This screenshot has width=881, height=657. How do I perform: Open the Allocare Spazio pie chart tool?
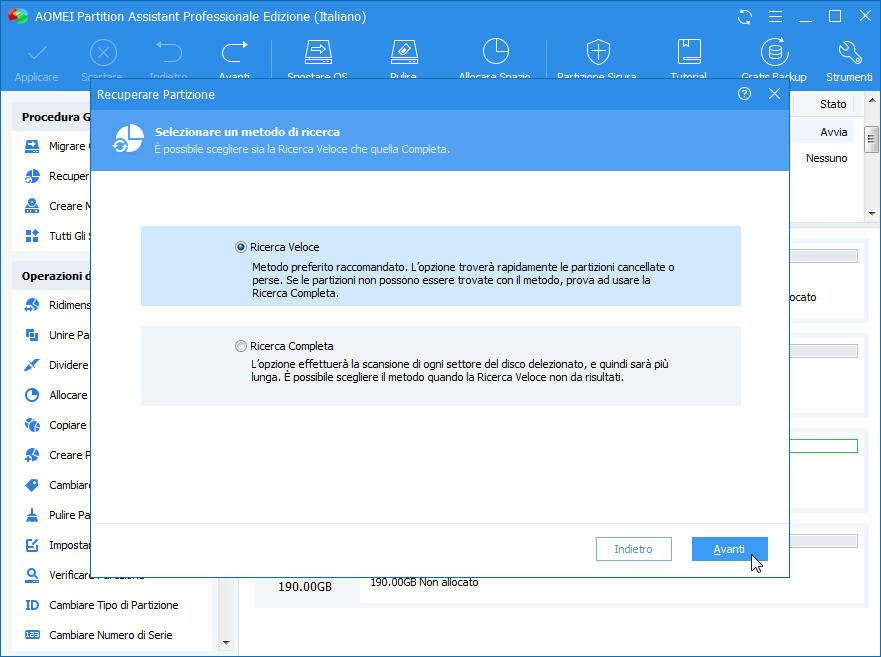(495, 52)
